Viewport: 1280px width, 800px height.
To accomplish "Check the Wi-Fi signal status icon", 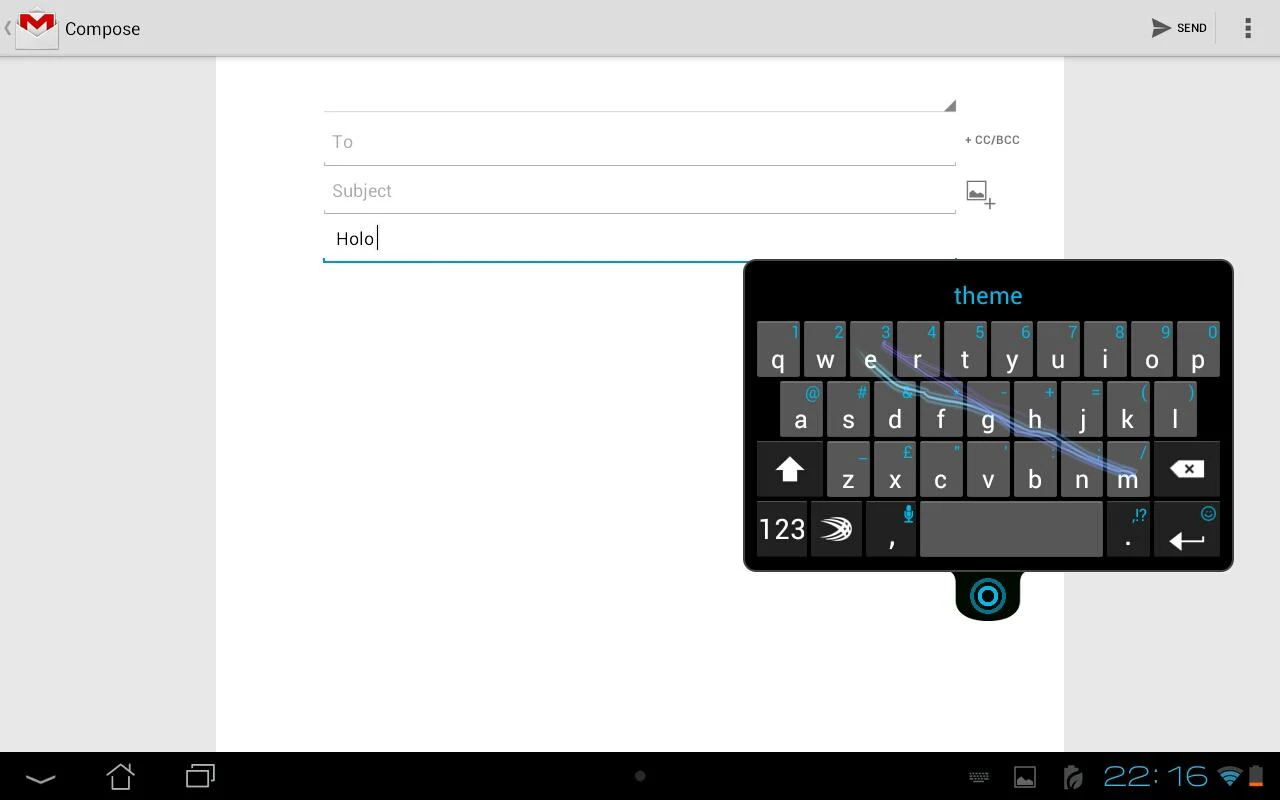I will [x=1230, y=776].
